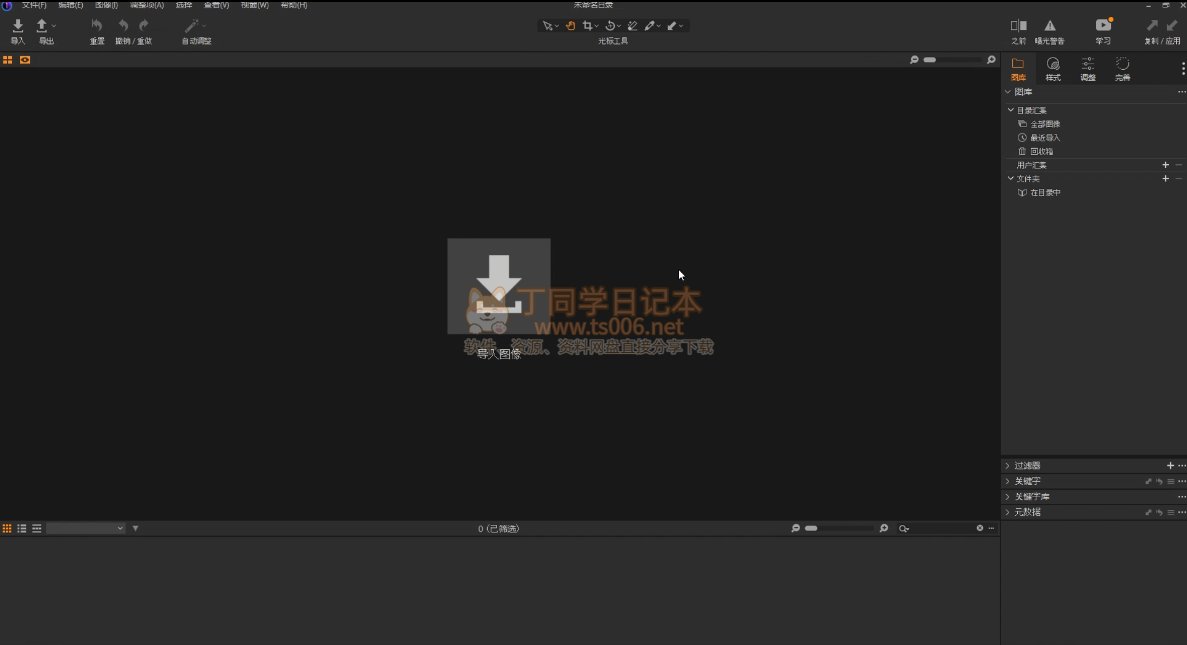Click the browser thumbnail size slider
Screen dimensions: 1187x645
coord(838,528)
